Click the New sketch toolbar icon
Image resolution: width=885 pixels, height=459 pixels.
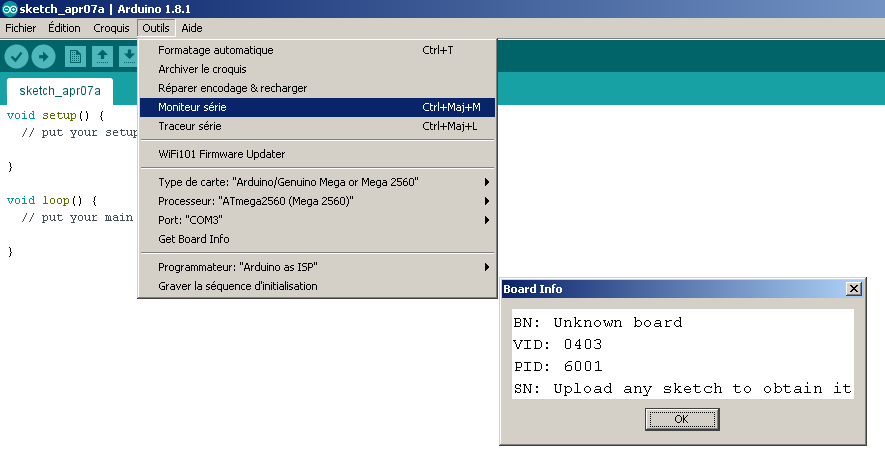75,56
